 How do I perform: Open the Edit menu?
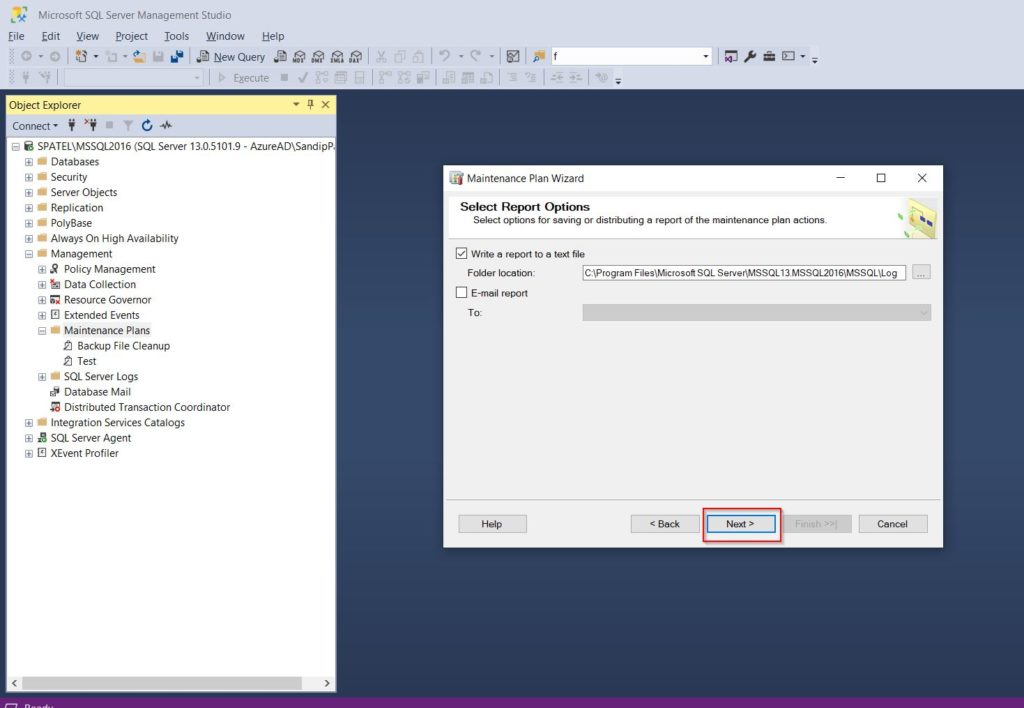click(x=50, y=36)
